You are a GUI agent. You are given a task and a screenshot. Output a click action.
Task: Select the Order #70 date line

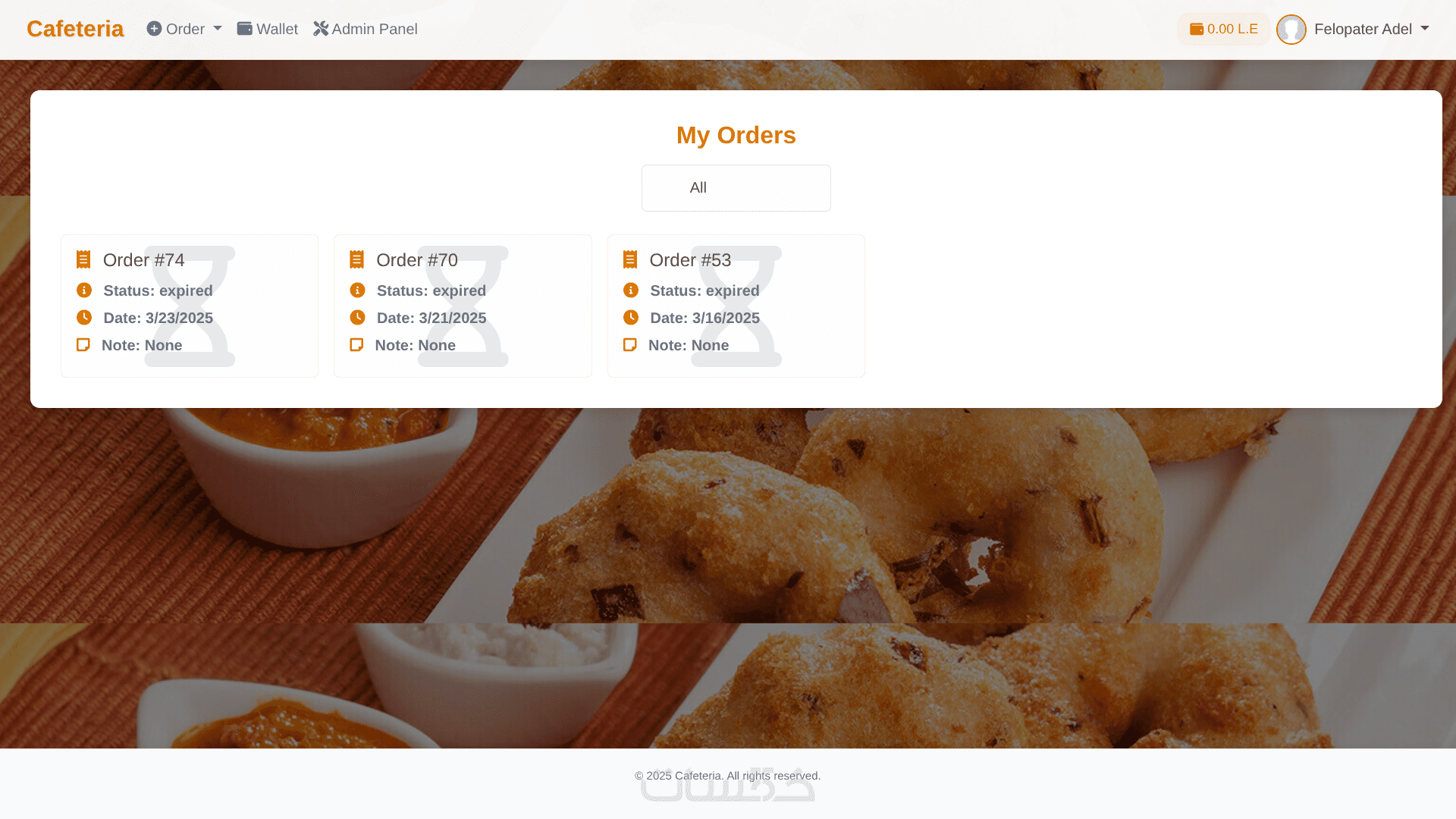pyautogui.click(x=431, y=318)
